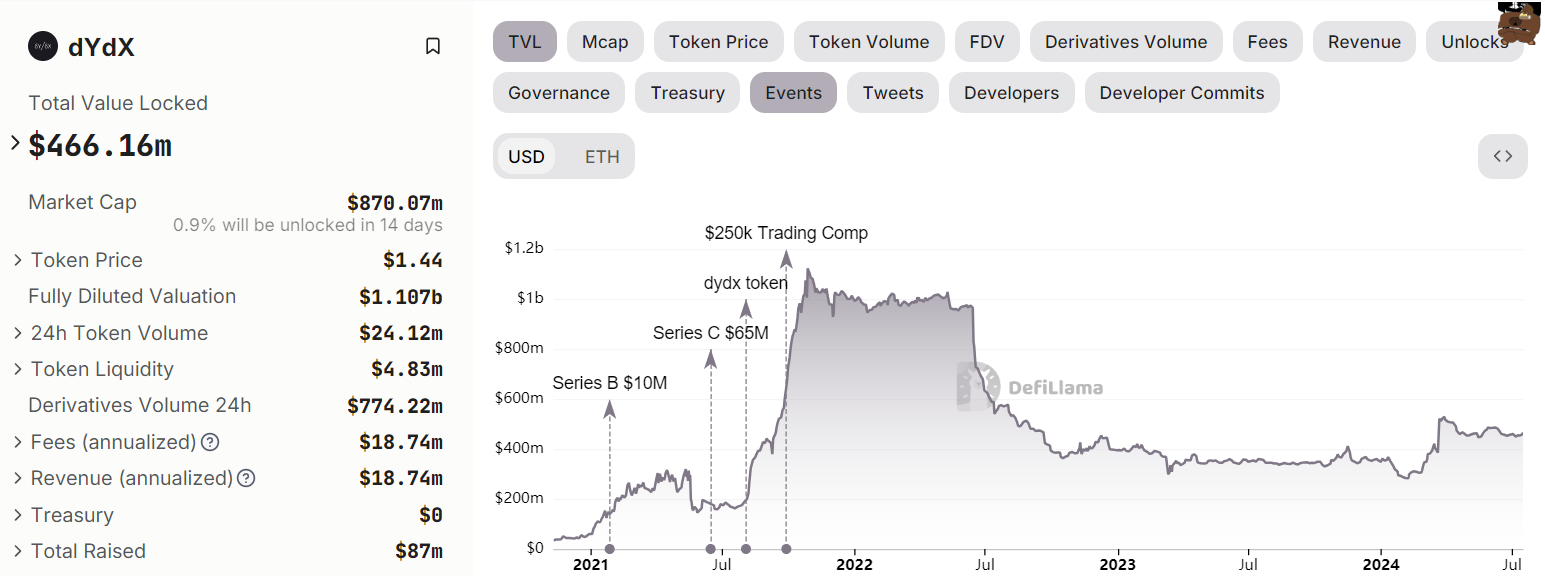Toggle the Developers chart metric

[1011, 93]
